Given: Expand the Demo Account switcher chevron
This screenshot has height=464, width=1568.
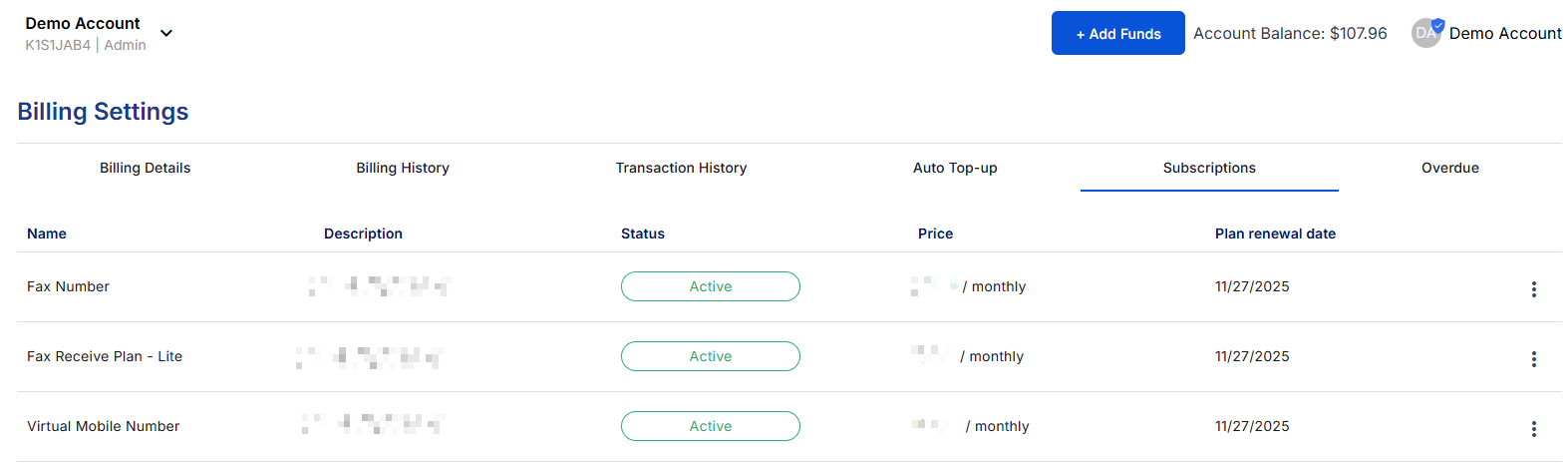Looking at the screenshot, I should (166, 33).
